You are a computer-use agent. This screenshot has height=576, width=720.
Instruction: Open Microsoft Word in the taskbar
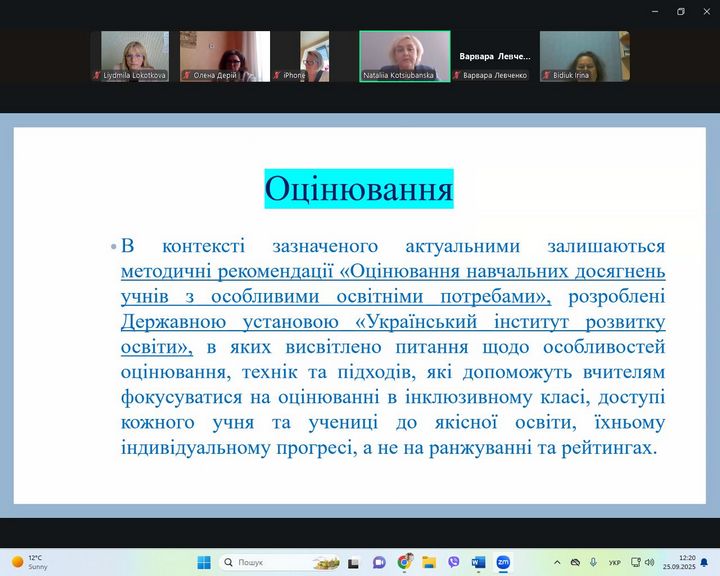(x=478, y=562)
